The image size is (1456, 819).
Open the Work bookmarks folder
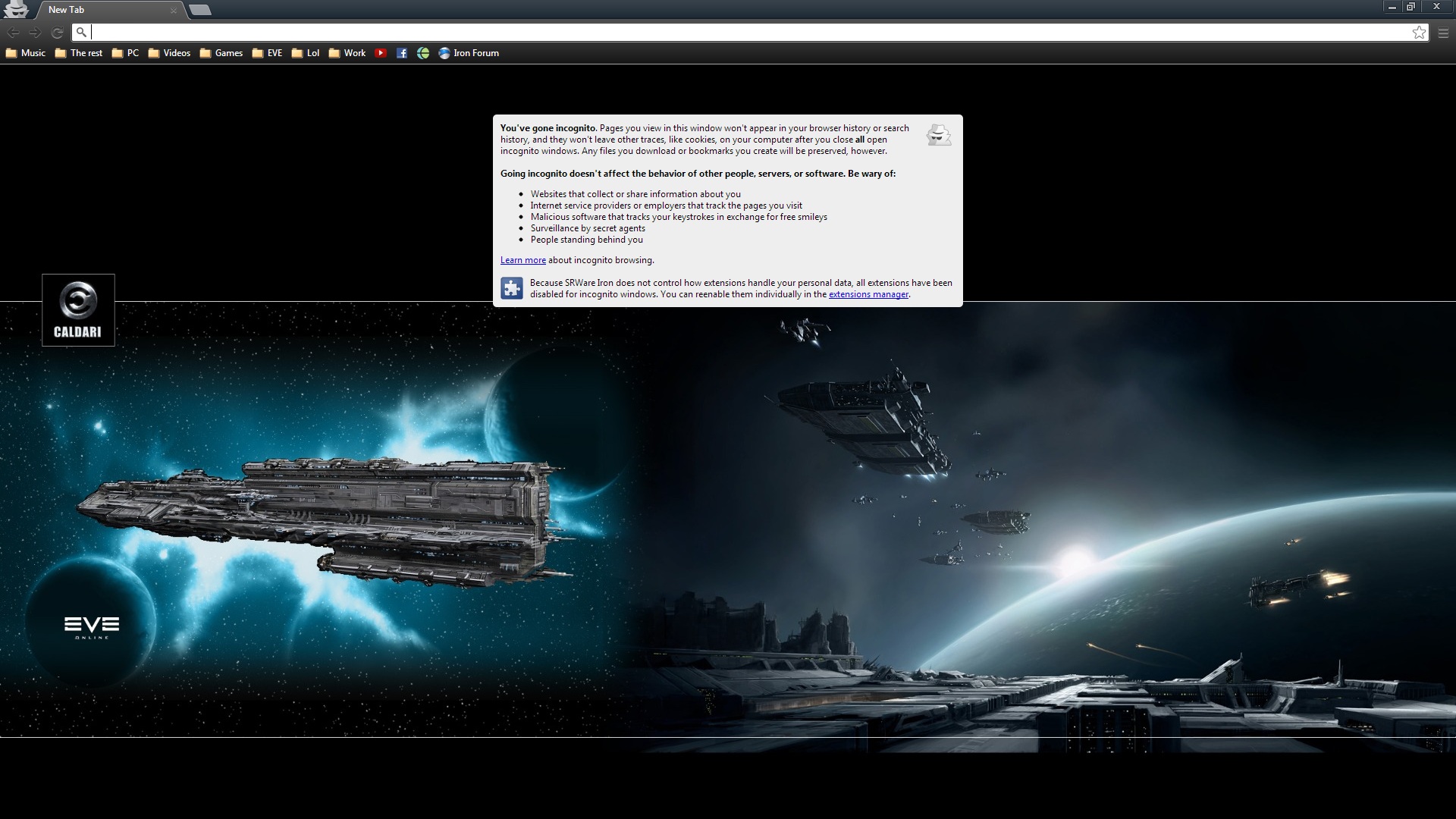tap(347, 53)
